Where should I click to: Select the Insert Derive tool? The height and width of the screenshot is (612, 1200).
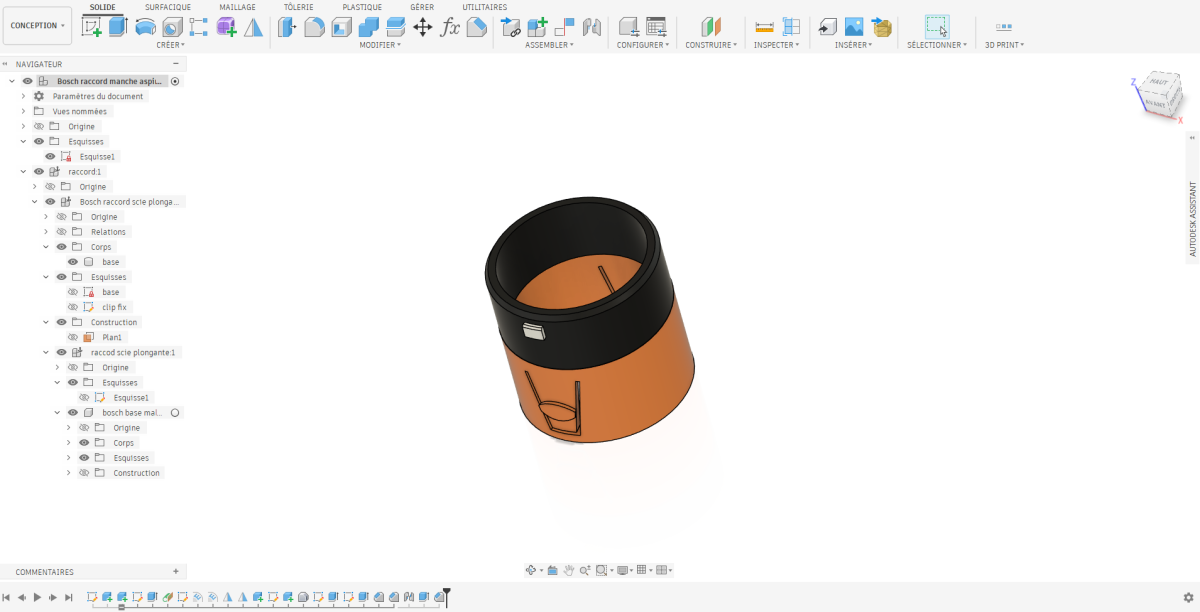coord(827,27)
